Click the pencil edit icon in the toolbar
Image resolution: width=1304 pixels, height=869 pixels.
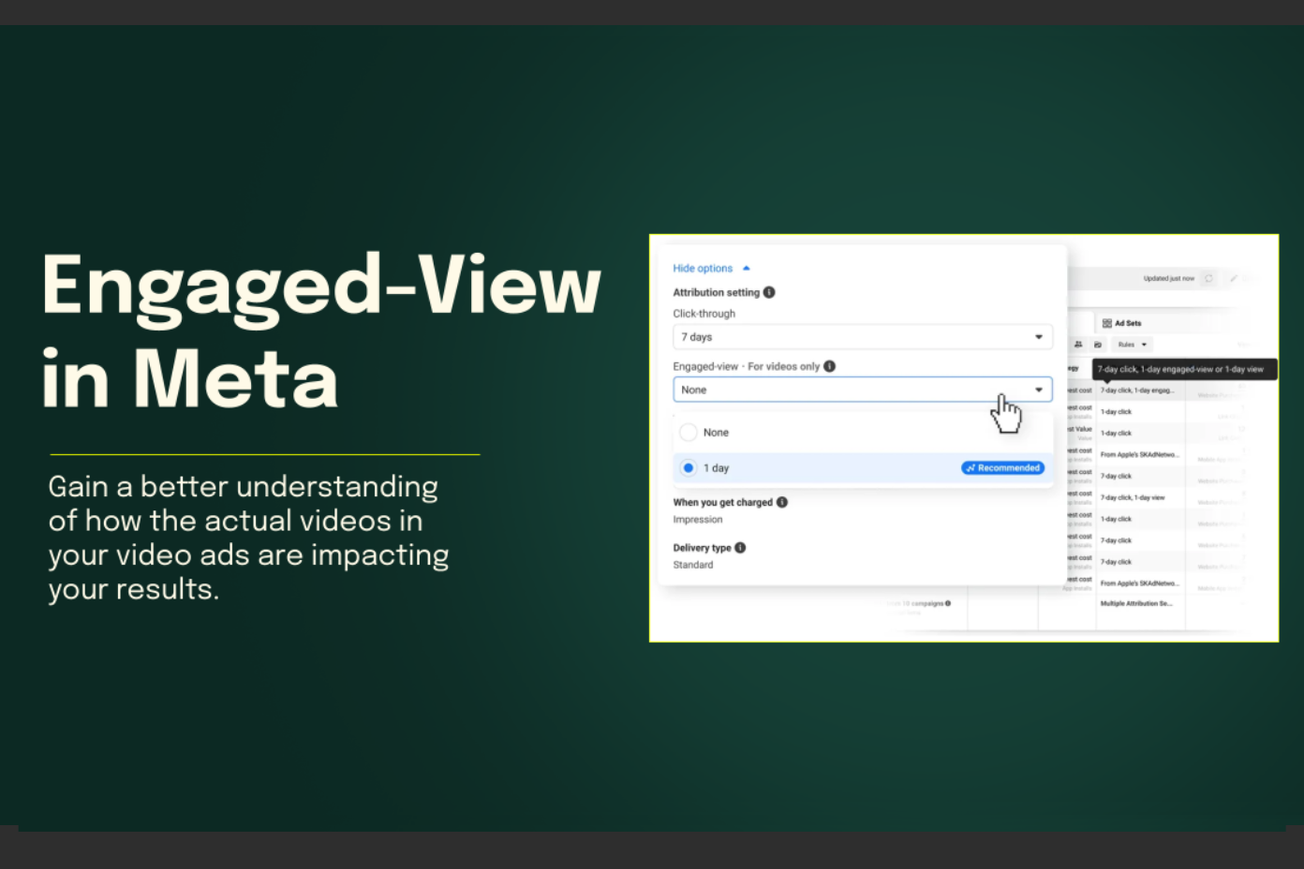coord(1234,279)
